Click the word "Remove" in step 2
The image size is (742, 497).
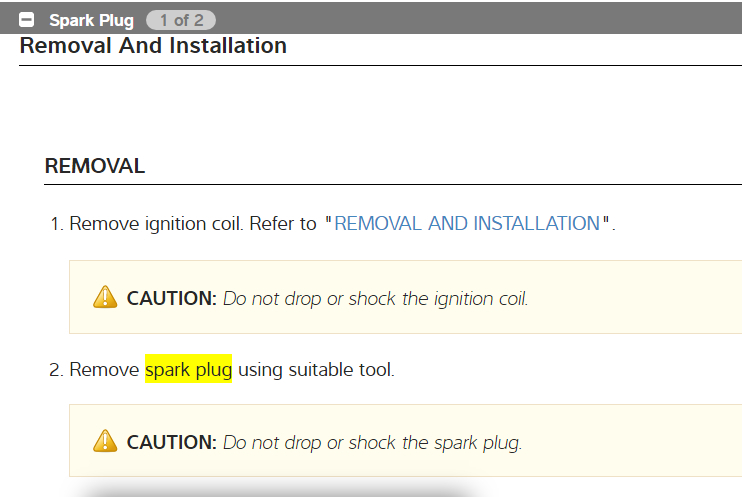pos(104,370)
